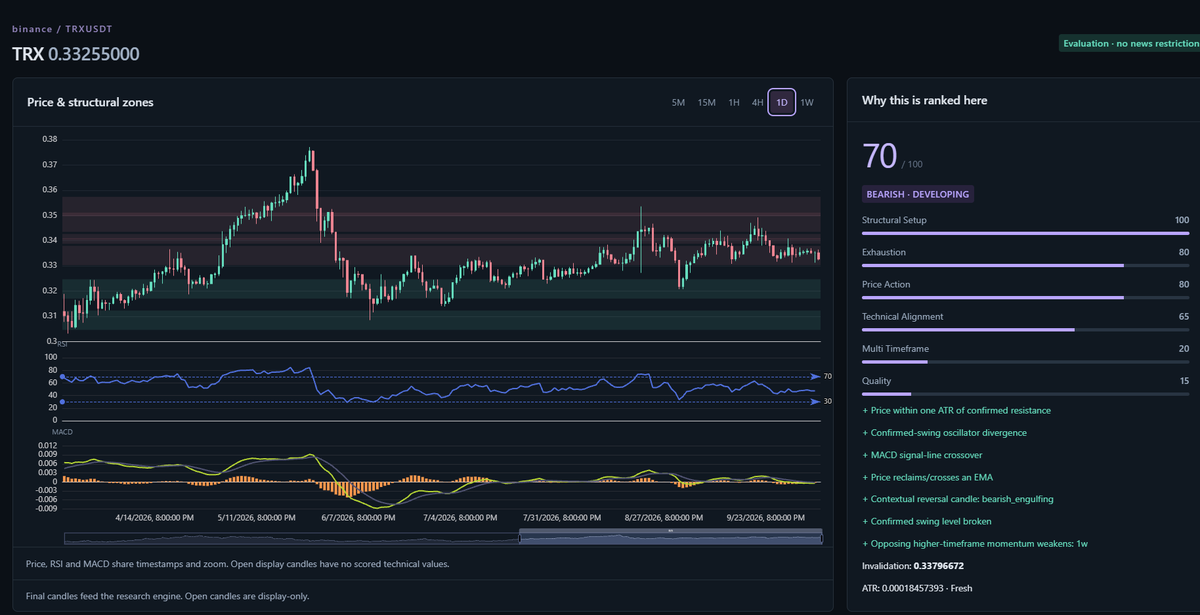1200x615 pixels.
Task: Click the note about Price, RSI and MACD sharing timestamps
Action: (x=237, y=564)
